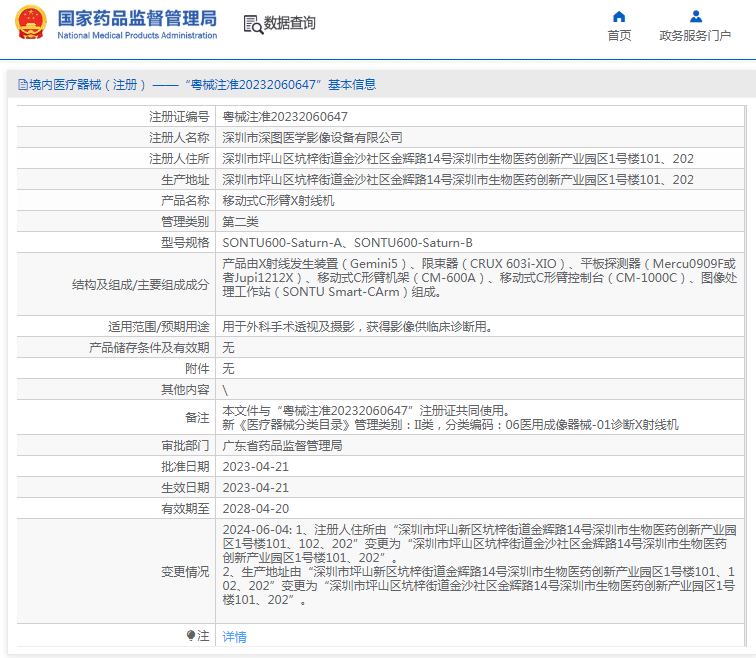
Task: Click the 变更情况 row label
Action: click(x=185, y=572)
